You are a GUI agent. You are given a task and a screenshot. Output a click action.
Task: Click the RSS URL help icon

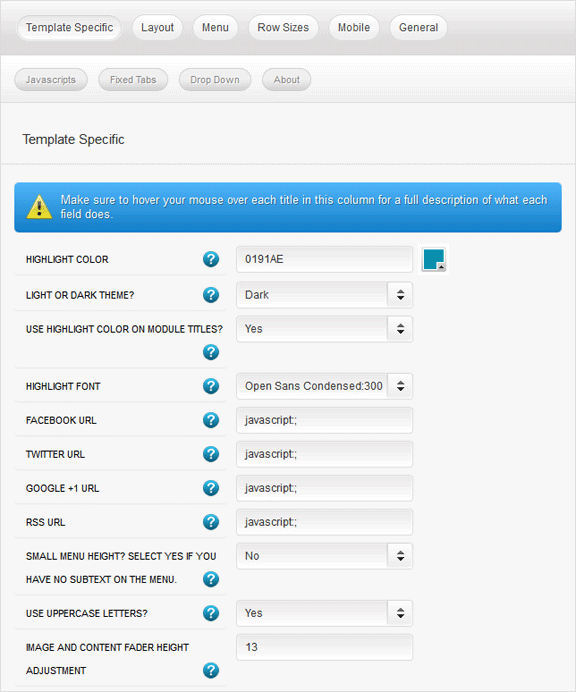coord(211,522)
